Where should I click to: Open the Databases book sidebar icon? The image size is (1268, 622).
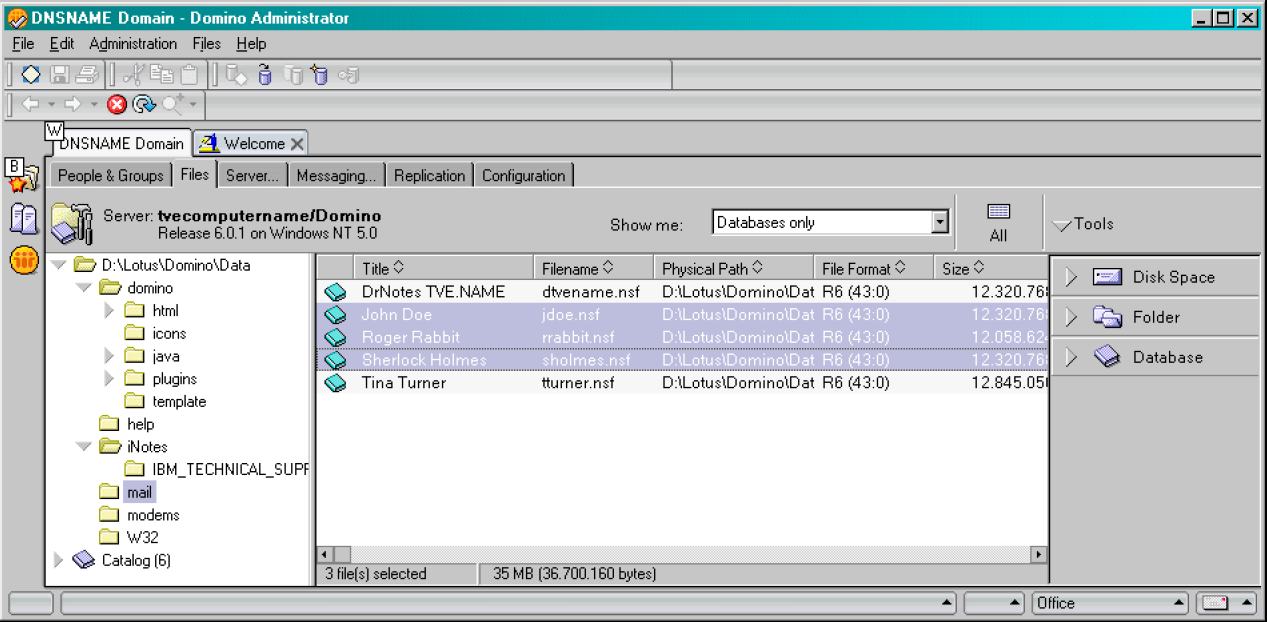click(23, 218)
